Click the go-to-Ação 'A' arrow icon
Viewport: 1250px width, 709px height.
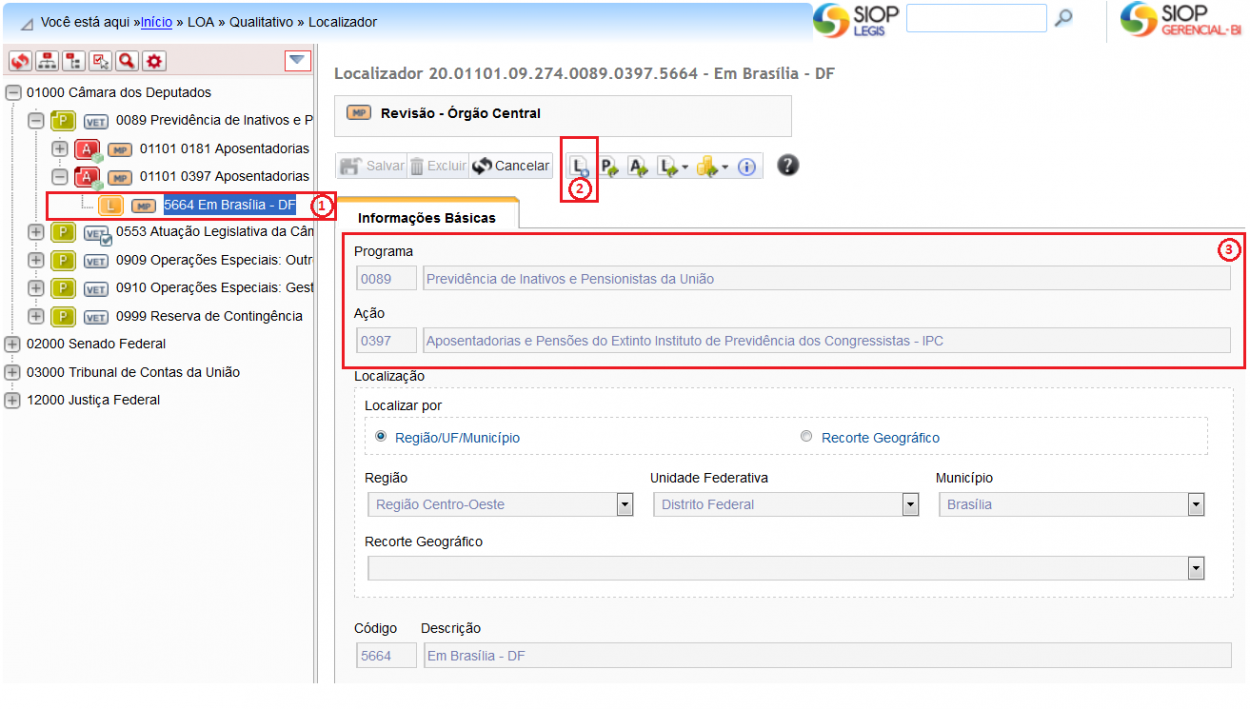[x=638, y=167]
